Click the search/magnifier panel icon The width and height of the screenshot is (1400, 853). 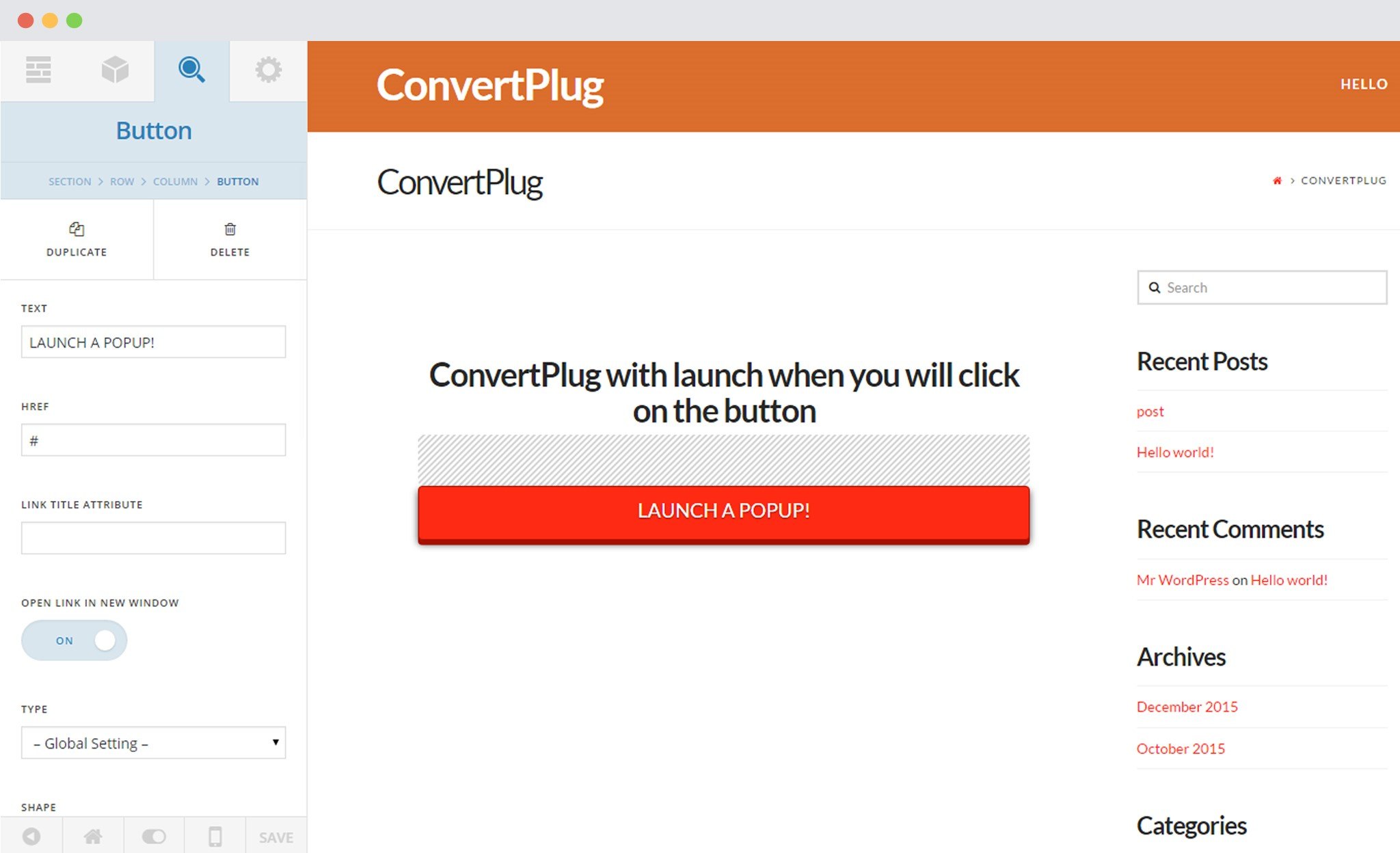click(x=191, y=71)
